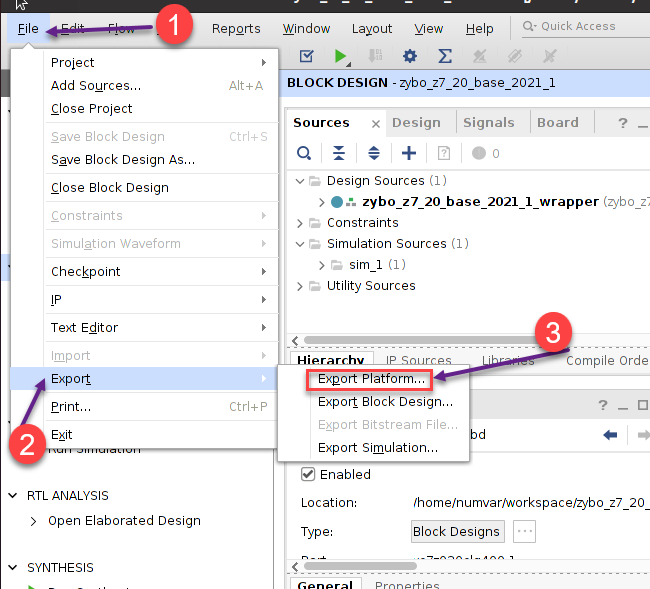Image resolution: width=650 pixels, height=589 pixels.
Task: Click the green Run arrow in toolbar
Action: (x=342, y=56)
